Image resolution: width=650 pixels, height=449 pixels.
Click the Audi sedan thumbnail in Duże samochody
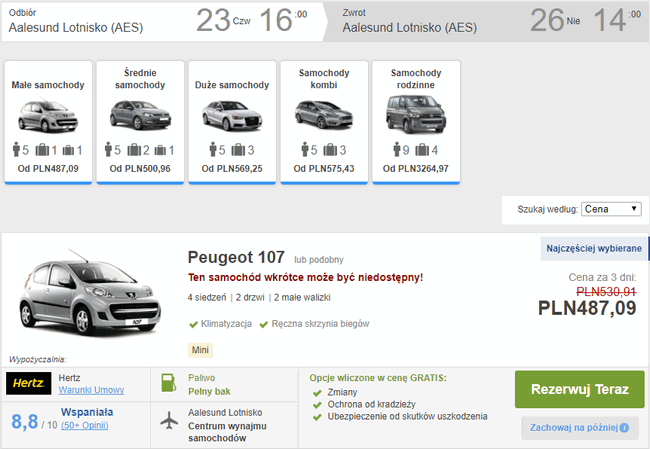pos(232,115)
